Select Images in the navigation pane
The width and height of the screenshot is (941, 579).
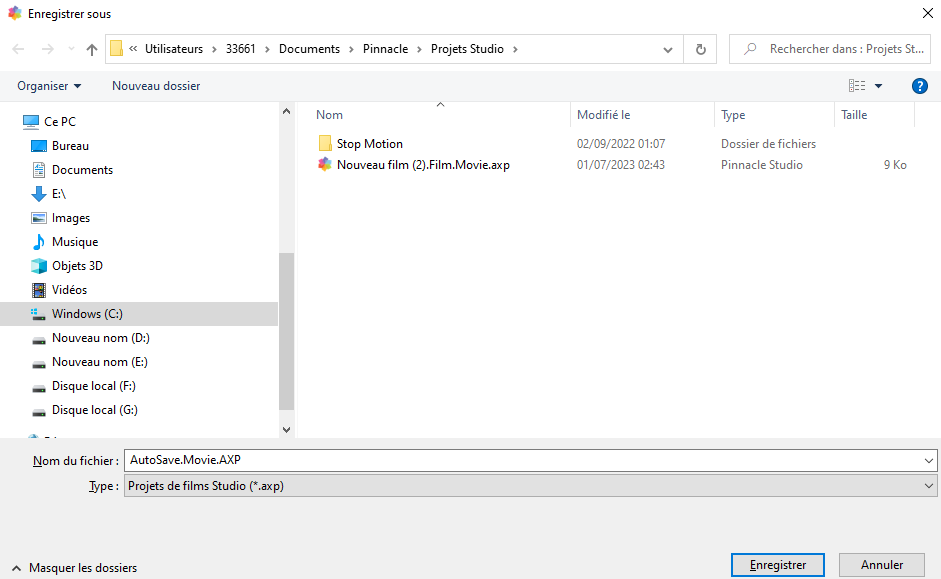coord(71,218)
